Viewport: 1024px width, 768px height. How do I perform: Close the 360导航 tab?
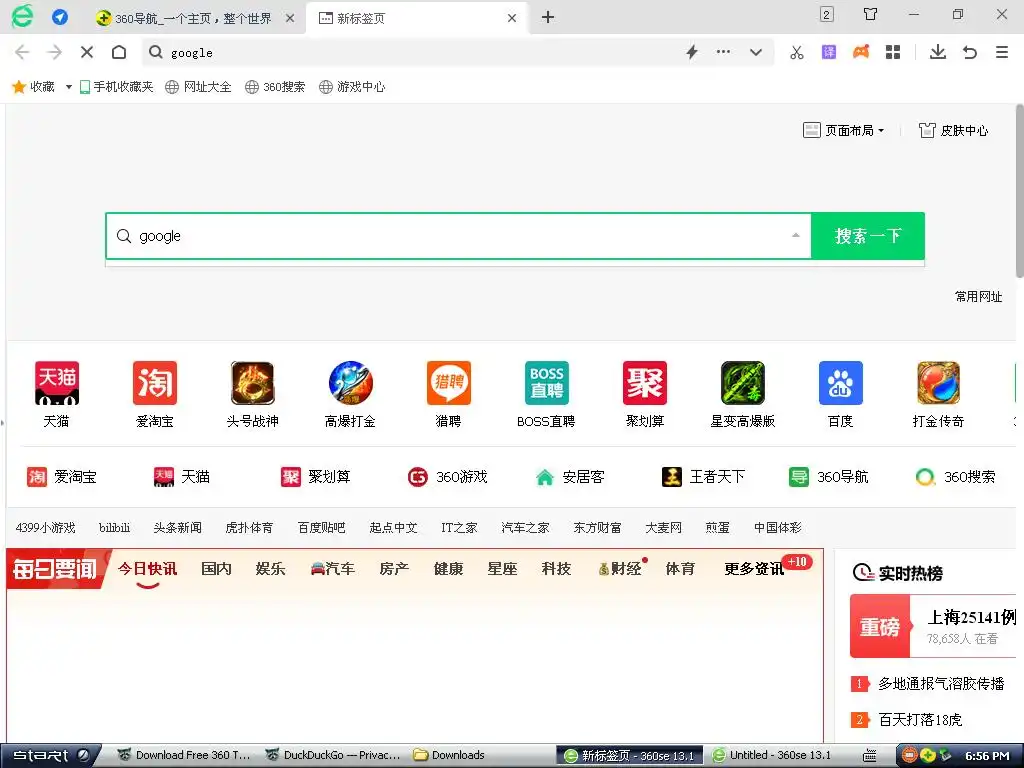(290, 18)
